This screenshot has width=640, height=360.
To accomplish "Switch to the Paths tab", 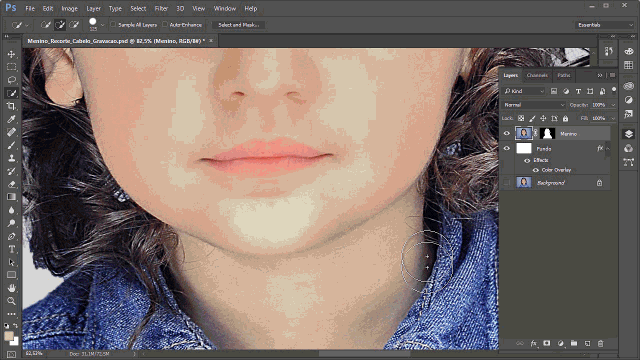I will (x=564, y=75).
